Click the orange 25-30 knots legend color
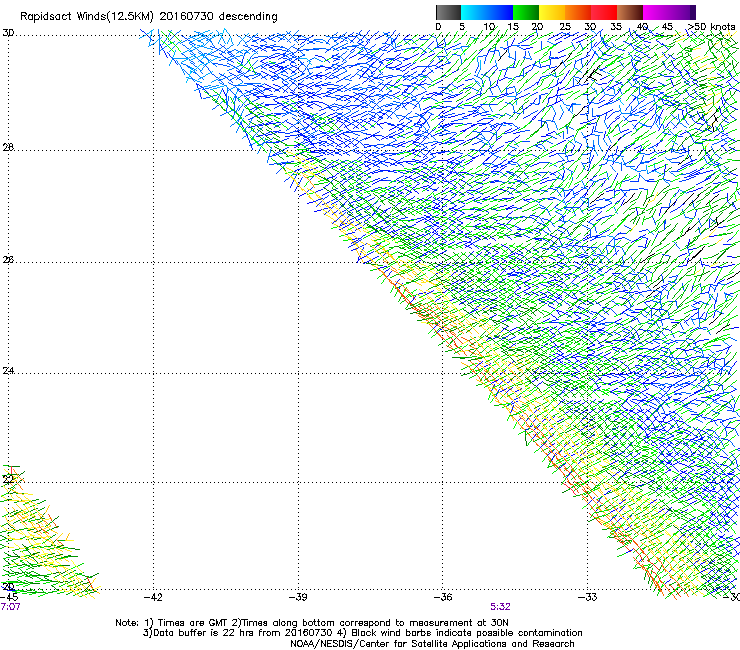Screen dimensions: 740x650 point(578,12)
